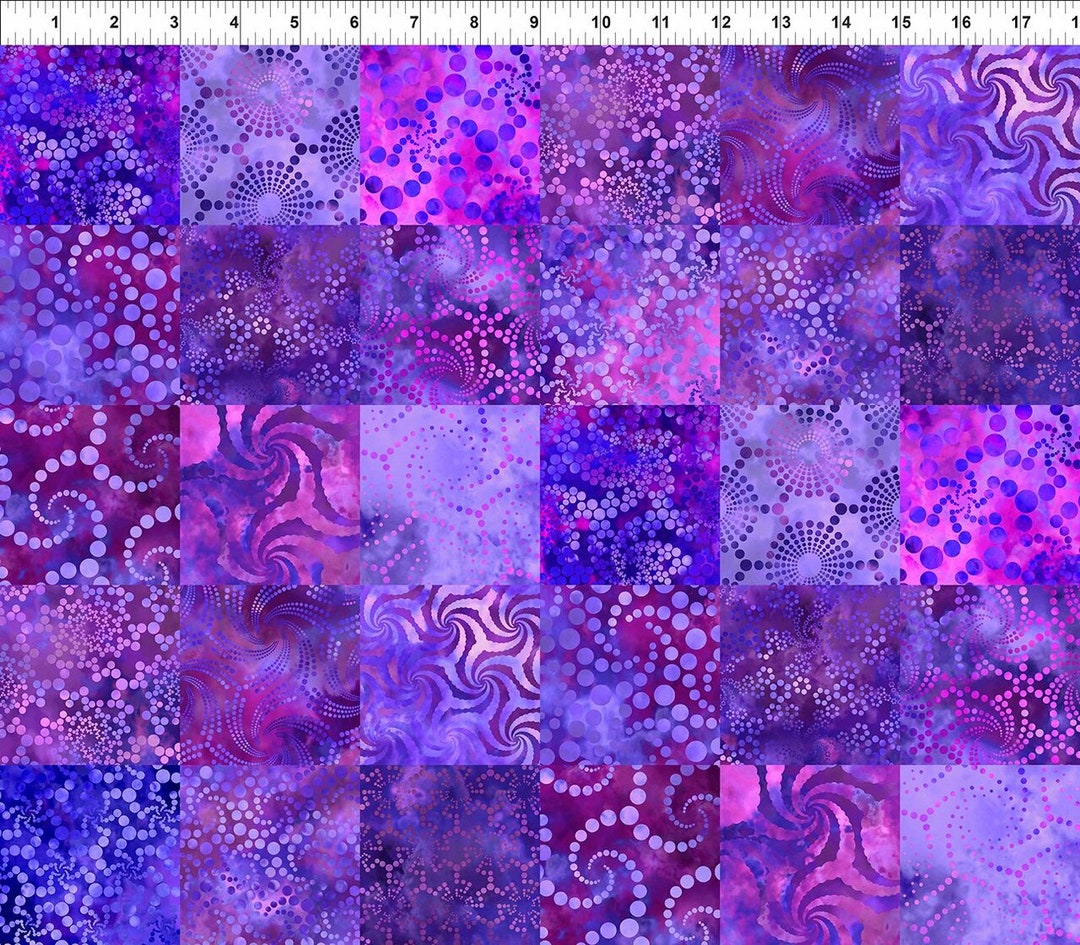Click the maroon swirl swatch on row three
Viewport: 1080px width, 945px height.
click(x=270, y=495)
